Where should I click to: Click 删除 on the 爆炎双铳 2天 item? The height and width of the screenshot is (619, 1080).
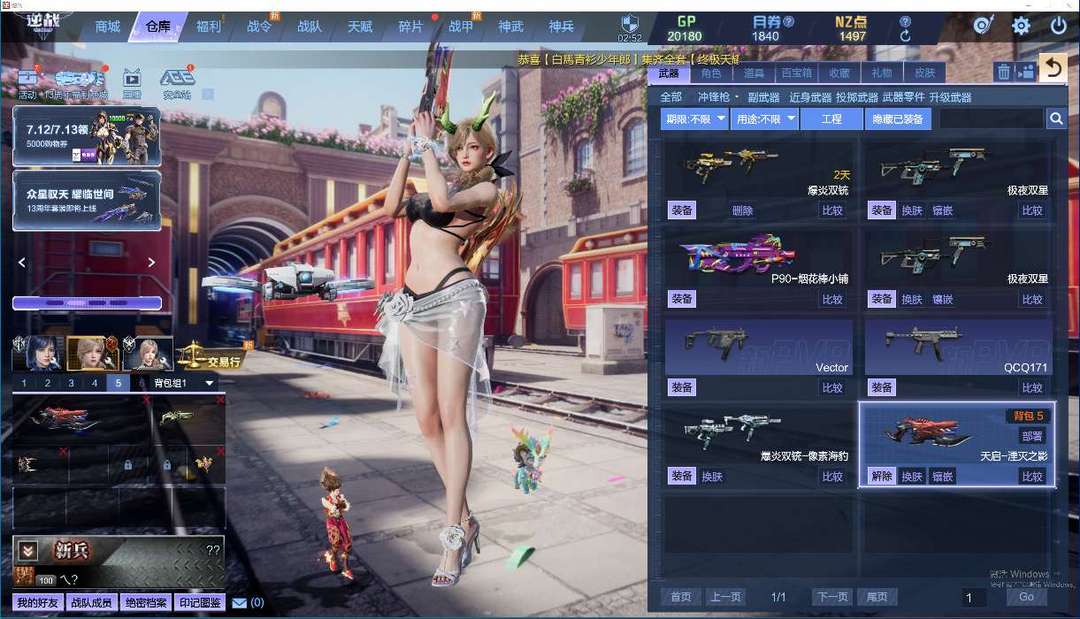click(x=742, y=211)
